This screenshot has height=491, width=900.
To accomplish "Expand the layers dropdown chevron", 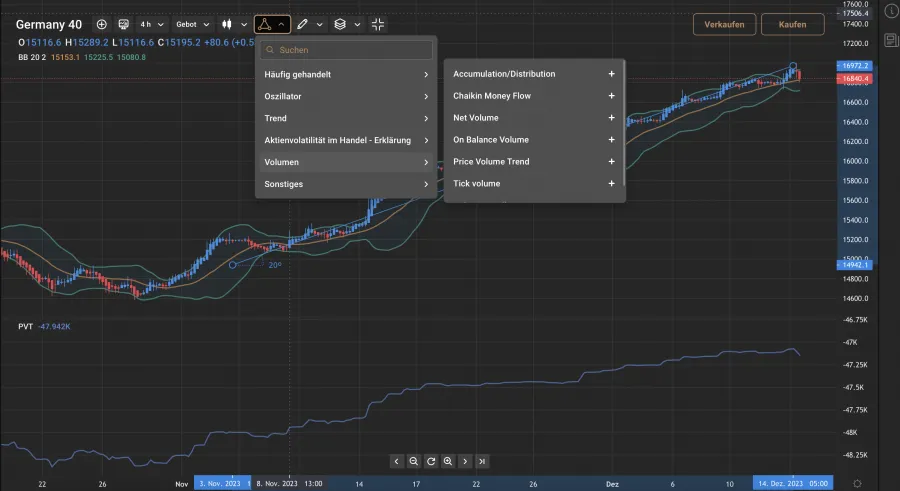I will (x=357, y=24).
